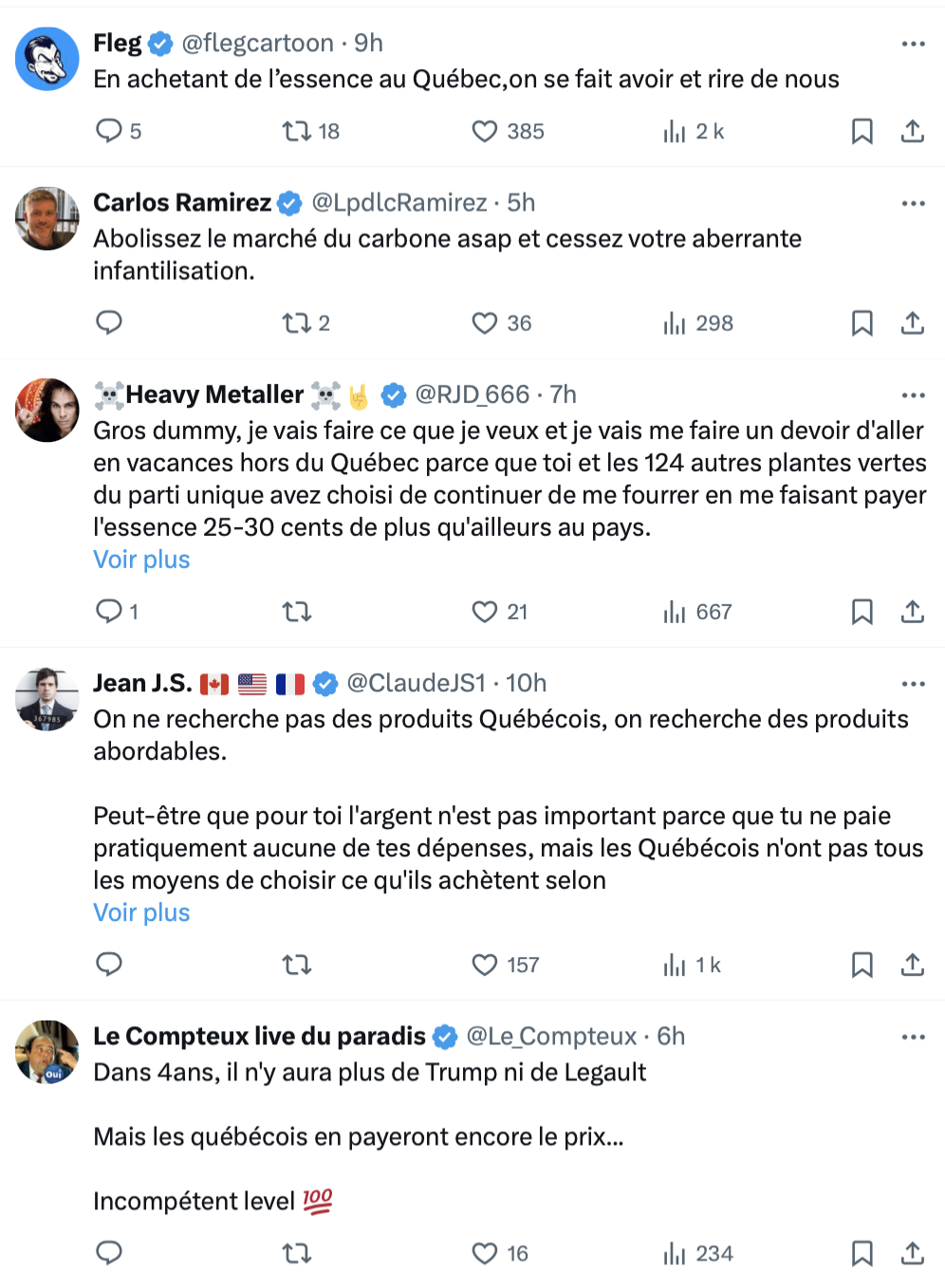
Task: Open the three-dot menu on Carlos Ramirez's tweet
Action: pos(913,203)
